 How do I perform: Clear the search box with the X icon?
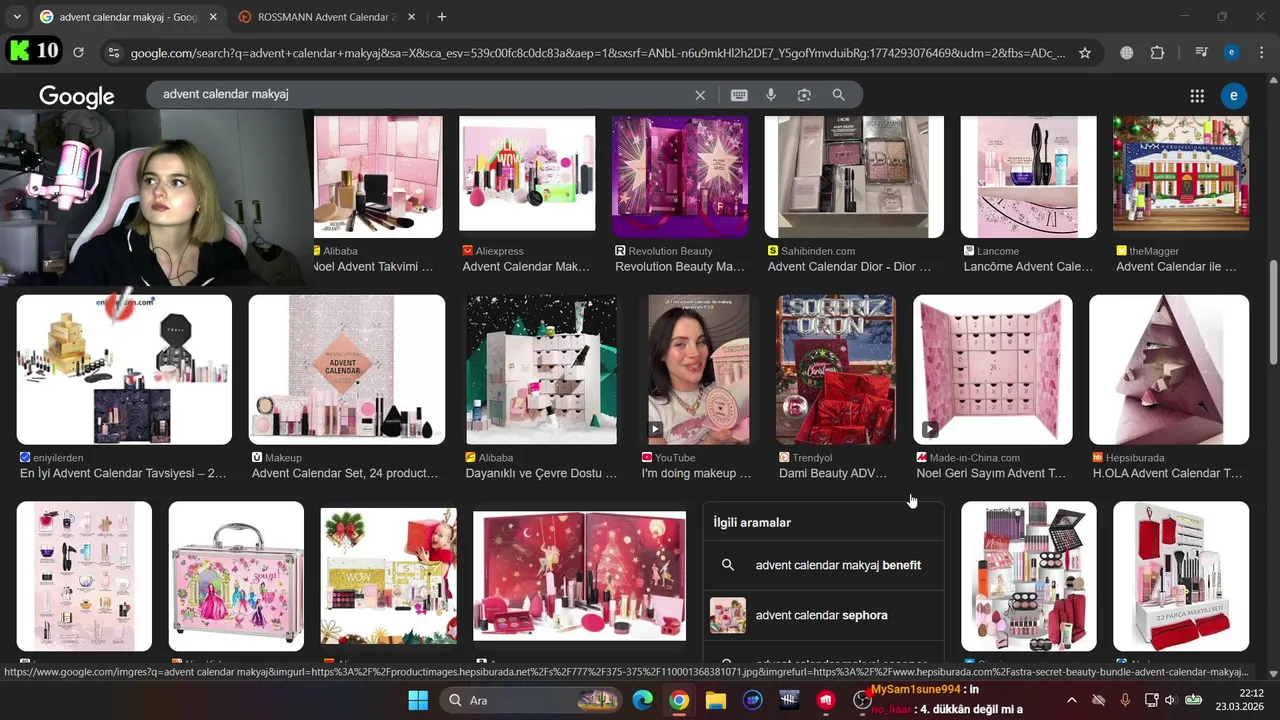(x=700, y=95)
